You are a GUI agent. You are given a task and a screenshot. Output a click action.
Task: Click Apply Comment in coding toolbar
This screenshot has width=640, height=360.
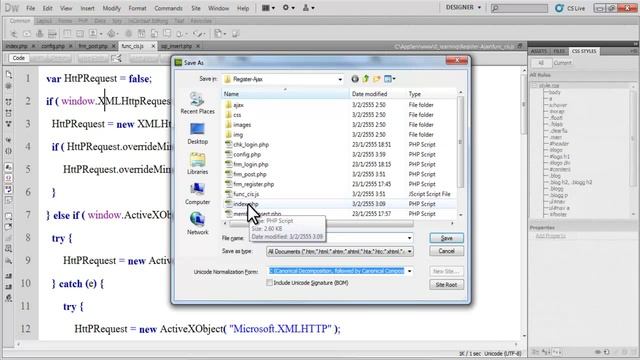coord(9,216)
